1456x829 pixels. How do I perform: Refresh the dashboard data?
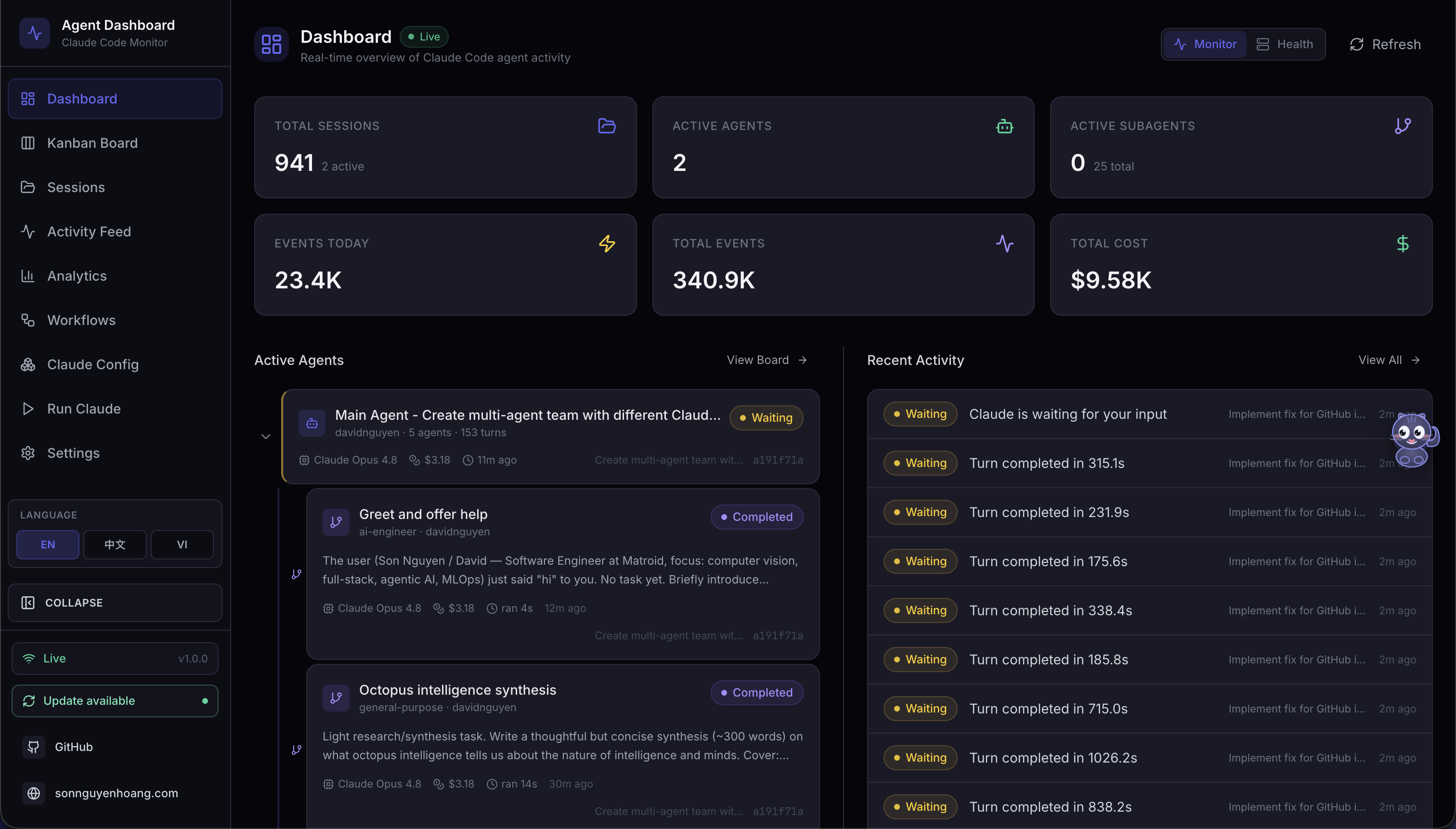click(x=1385, y=44)
